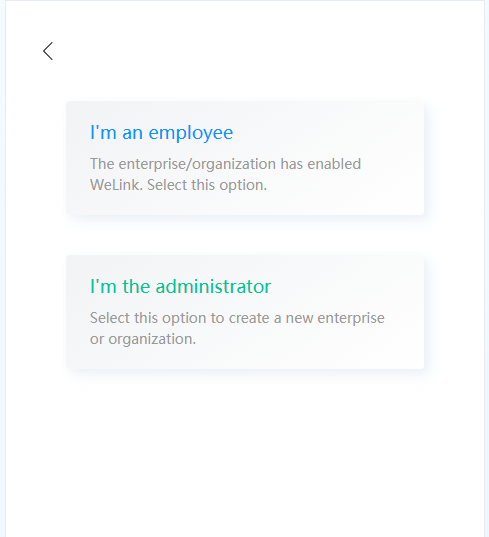Click the text "The enterprise/organization has enabled WeLink"
This screenshot has height=537, width=489.
click(x=225, y=174)
